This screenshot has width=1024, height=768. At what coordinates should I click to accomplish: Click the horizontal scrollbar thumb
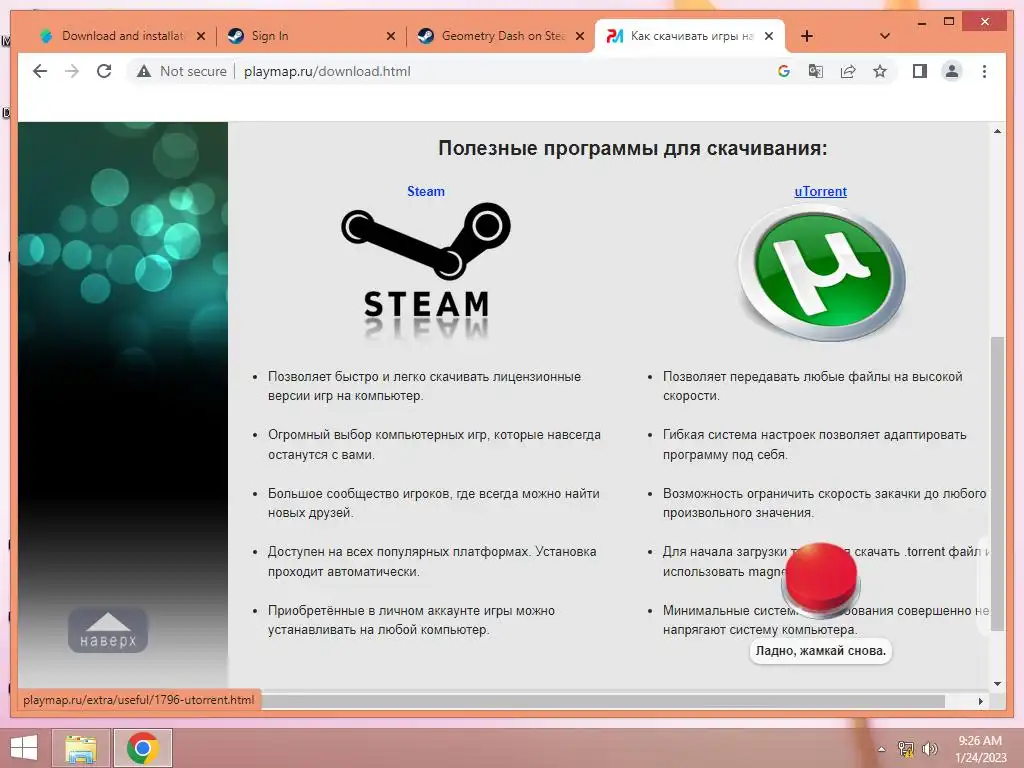pyautogui.click(x=601, y=701)
